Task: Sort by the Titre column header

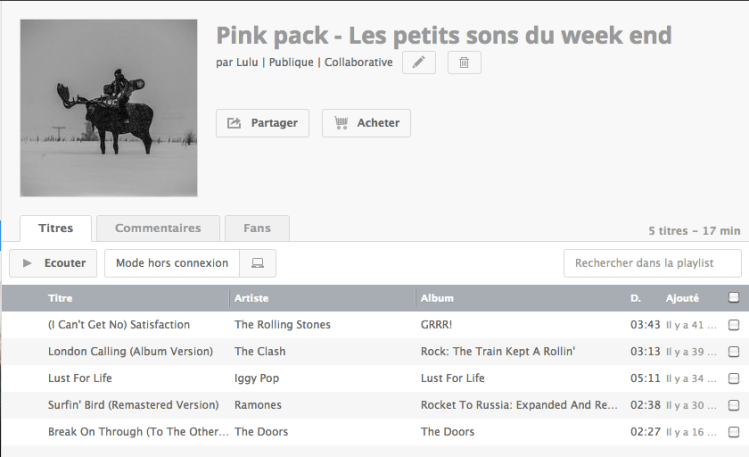Action: coord(61,298)
